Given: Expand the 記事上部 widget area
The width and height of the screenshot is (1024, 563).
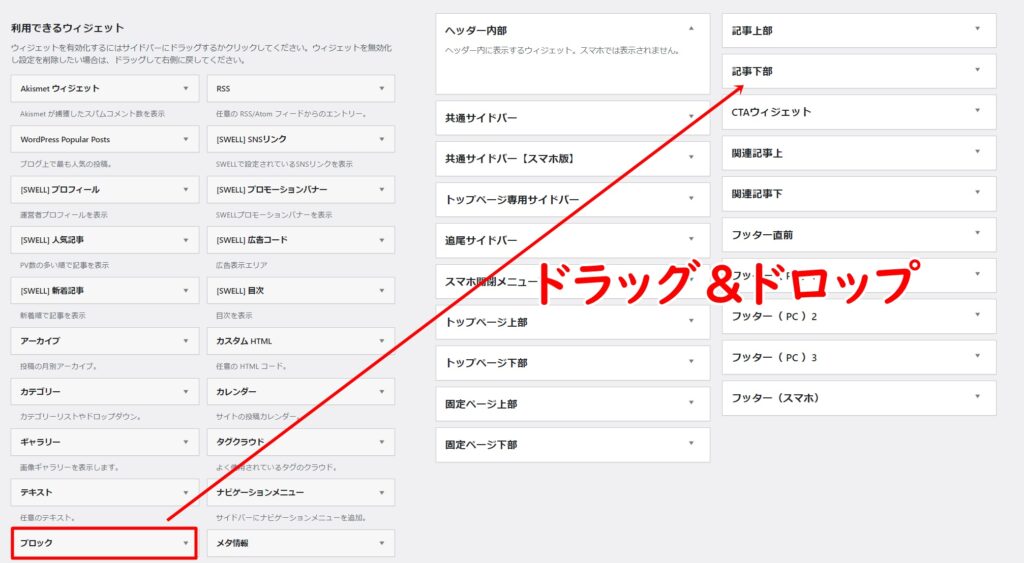Looking at the screenshot, I should pyautogui.click(x=977, y=30).
